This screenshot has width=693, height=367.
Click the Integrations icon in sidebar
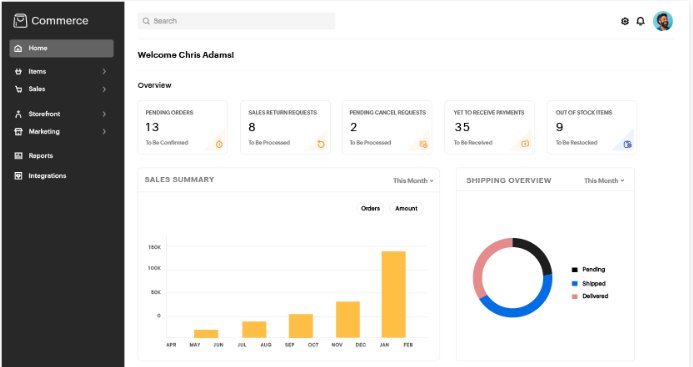(18, 176)
